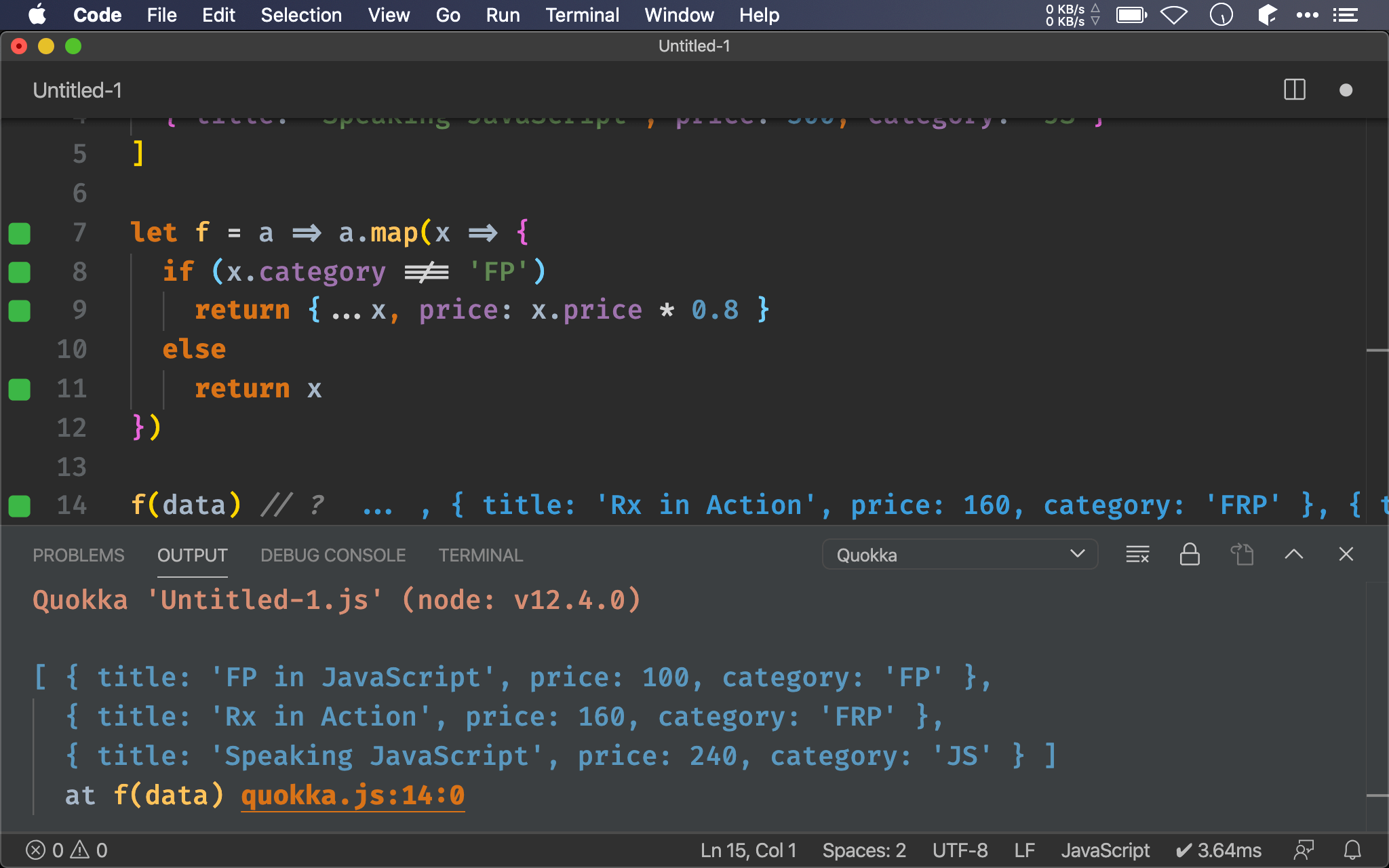Open the File menu

click(161, 15)
